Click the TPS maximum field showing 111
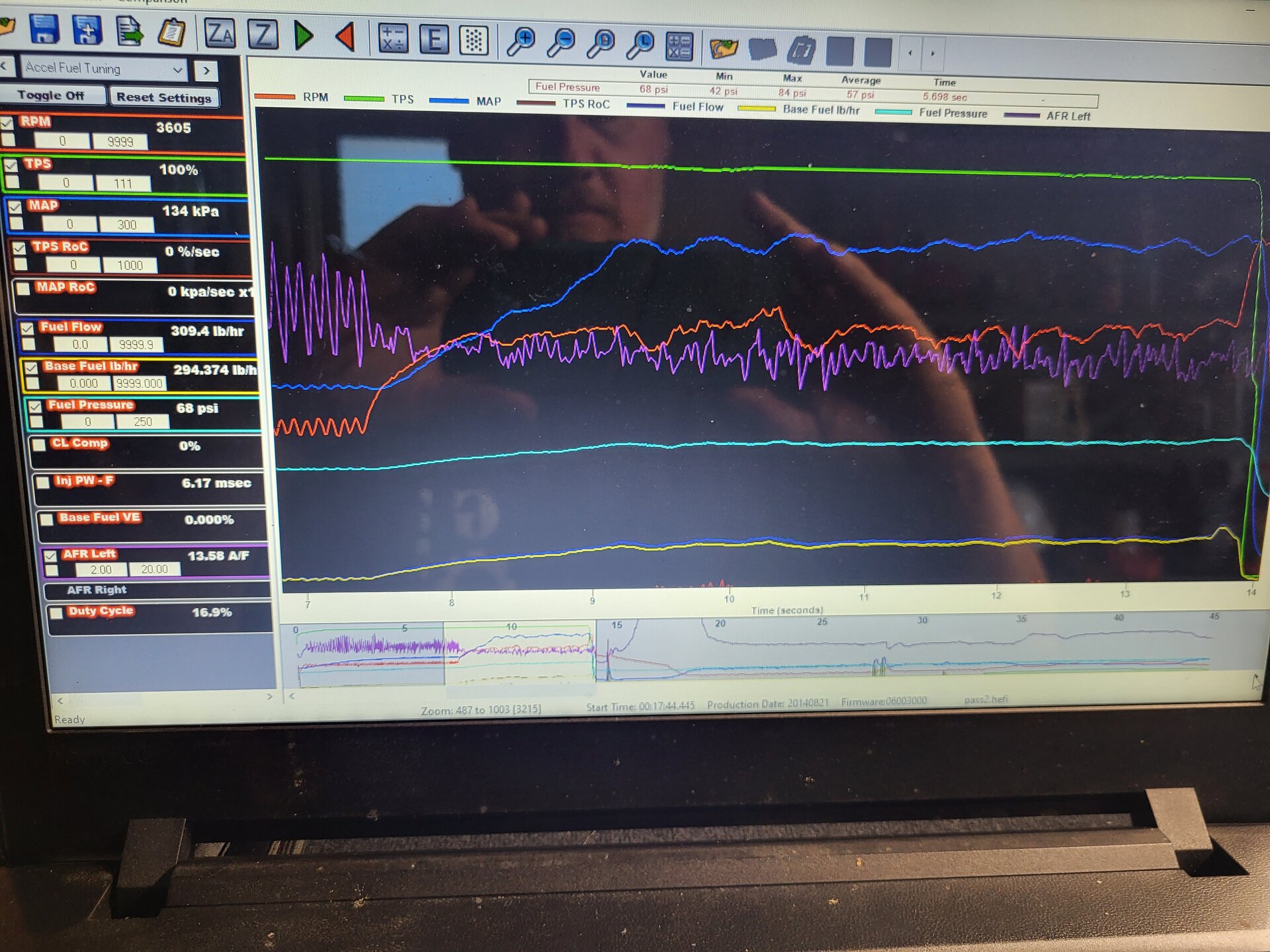Viewport: 1270px width, 952px height. click(x=123, y=183)
